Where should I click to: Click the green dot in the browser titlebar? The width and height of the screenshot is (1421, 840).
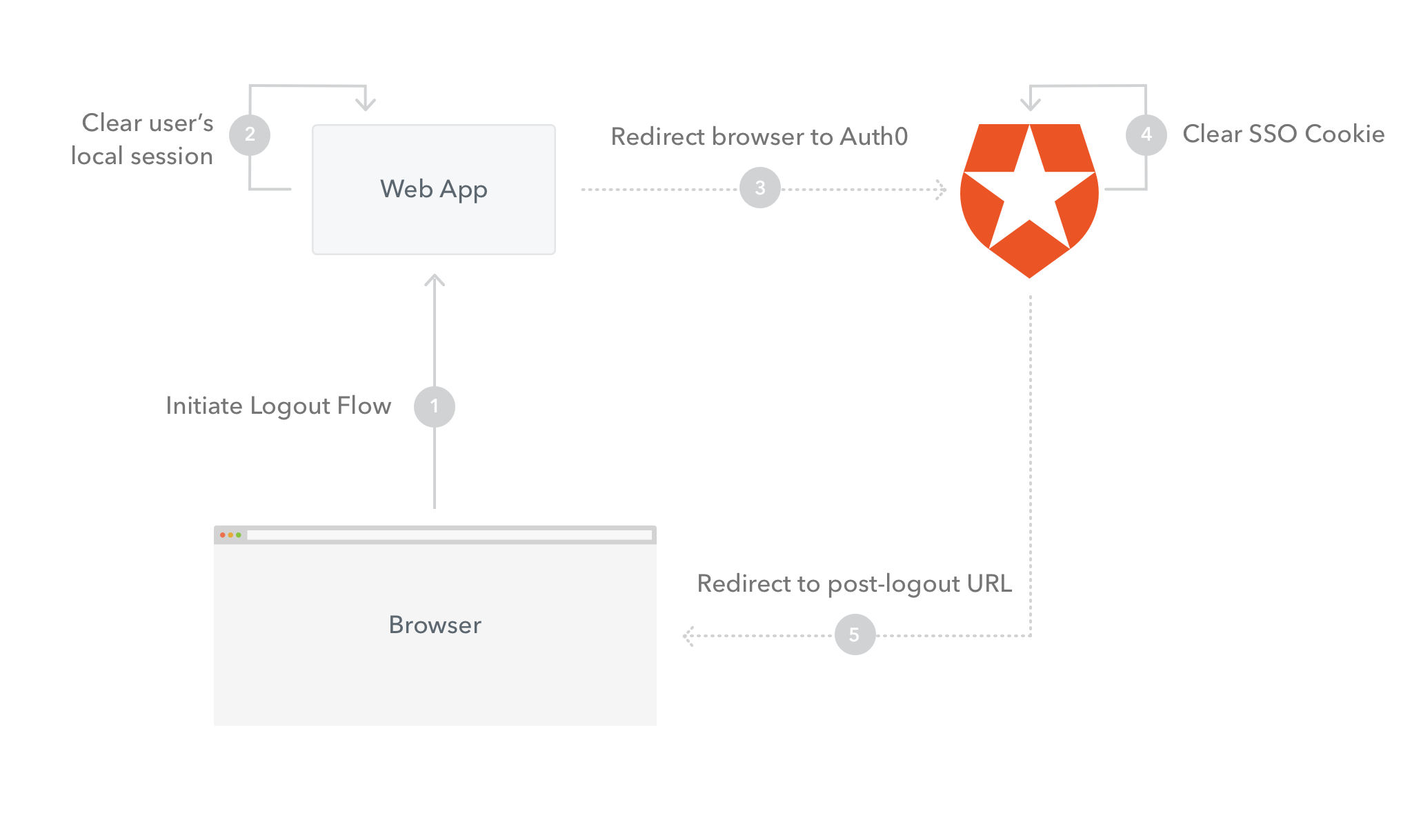[239, 535]
